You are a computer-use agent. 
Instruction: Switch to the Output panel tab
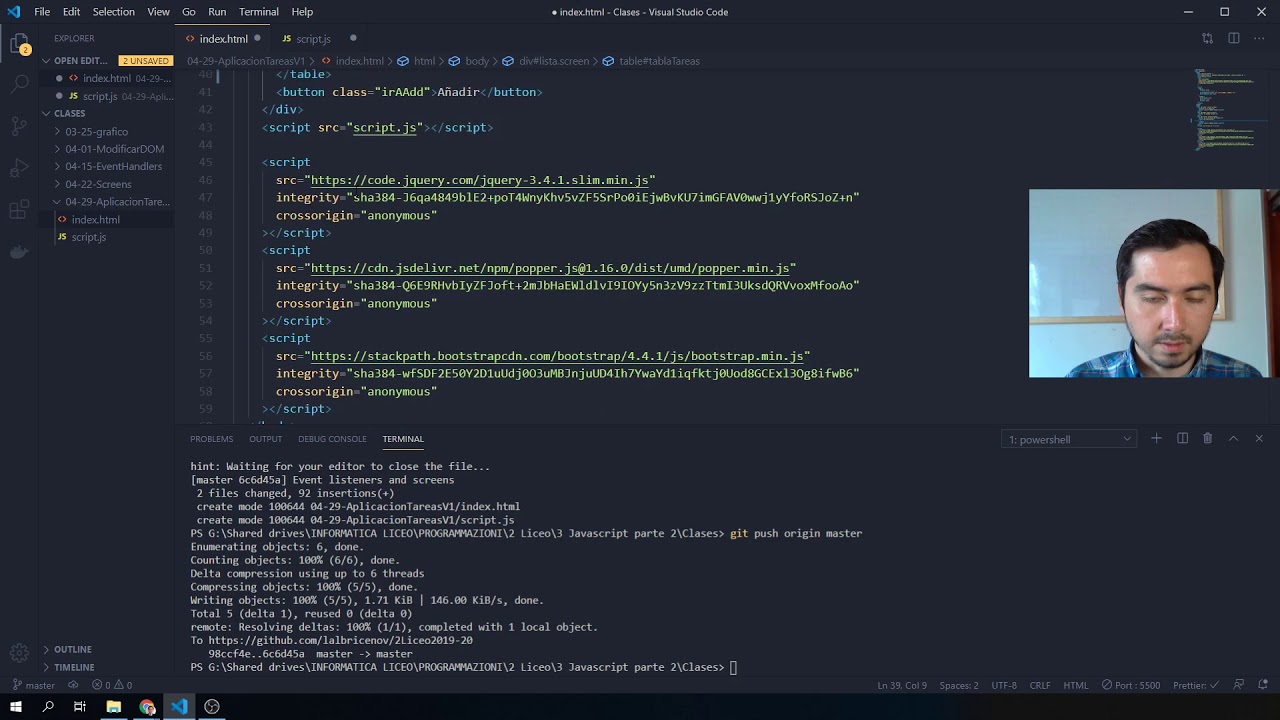(x=265, y=439)
